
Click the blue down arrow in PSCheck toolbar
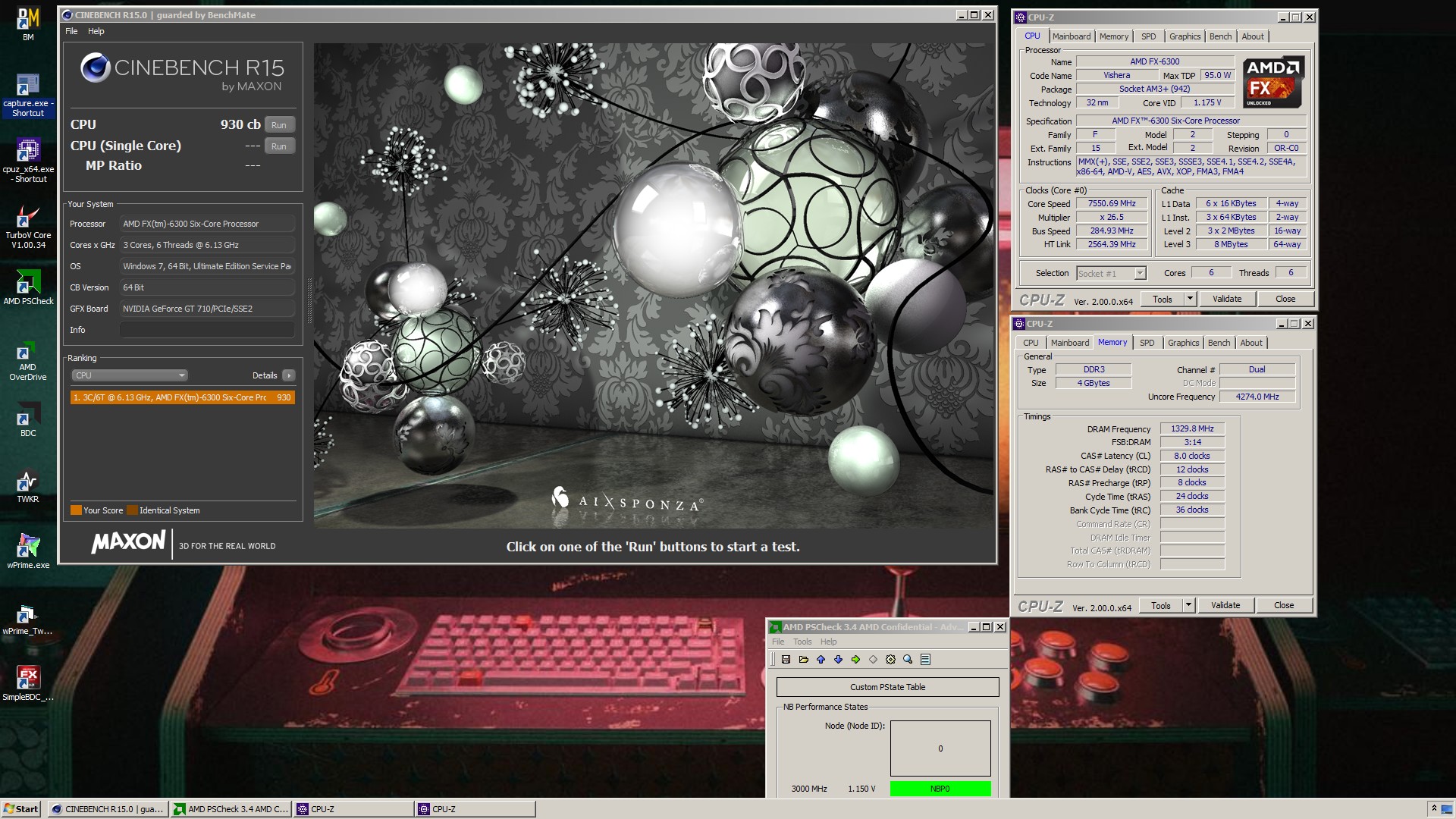click(838, 660)
